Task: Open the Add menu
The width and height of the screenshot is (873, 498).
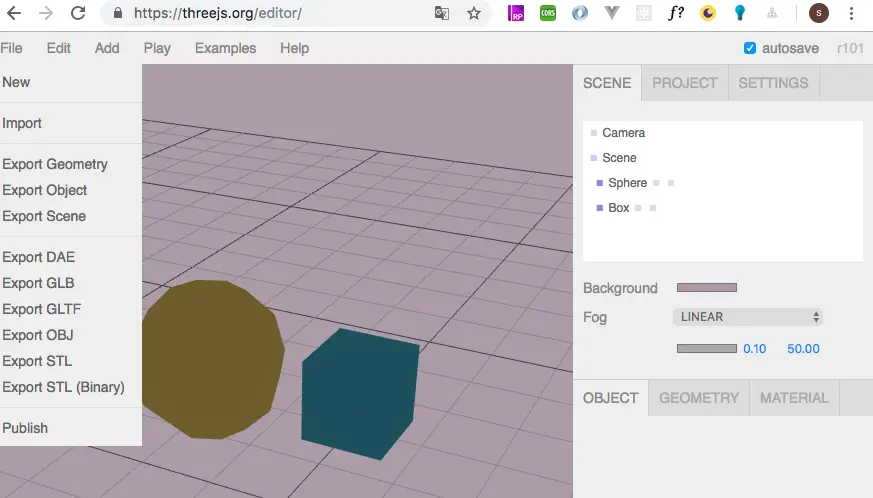Action: 107,48
